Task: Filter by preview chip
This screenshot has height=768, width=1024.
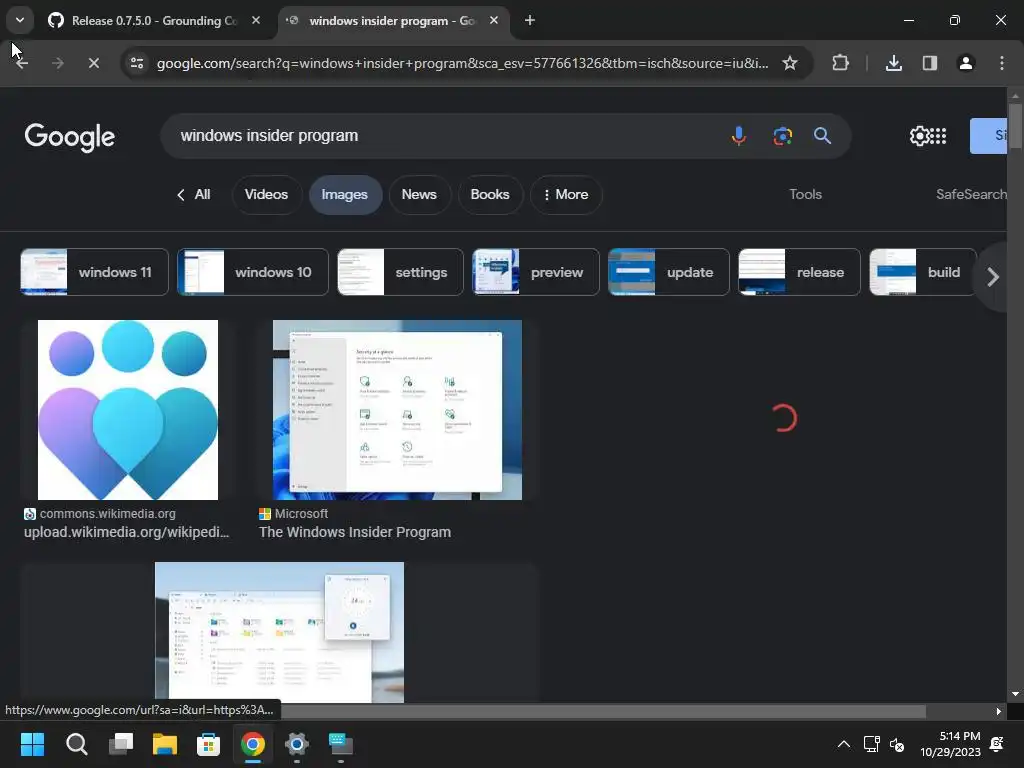Action: [x=536, y=272]
